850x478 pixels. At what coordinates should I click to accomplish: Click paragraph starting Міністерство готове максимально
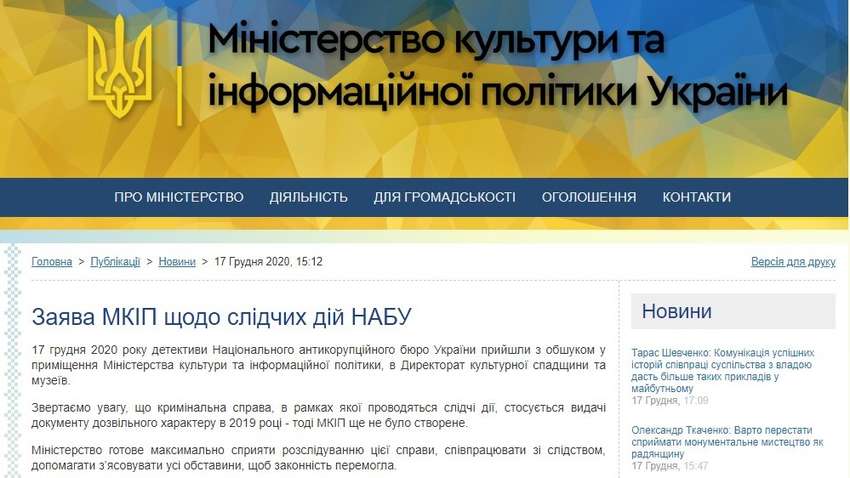point(318,458)
